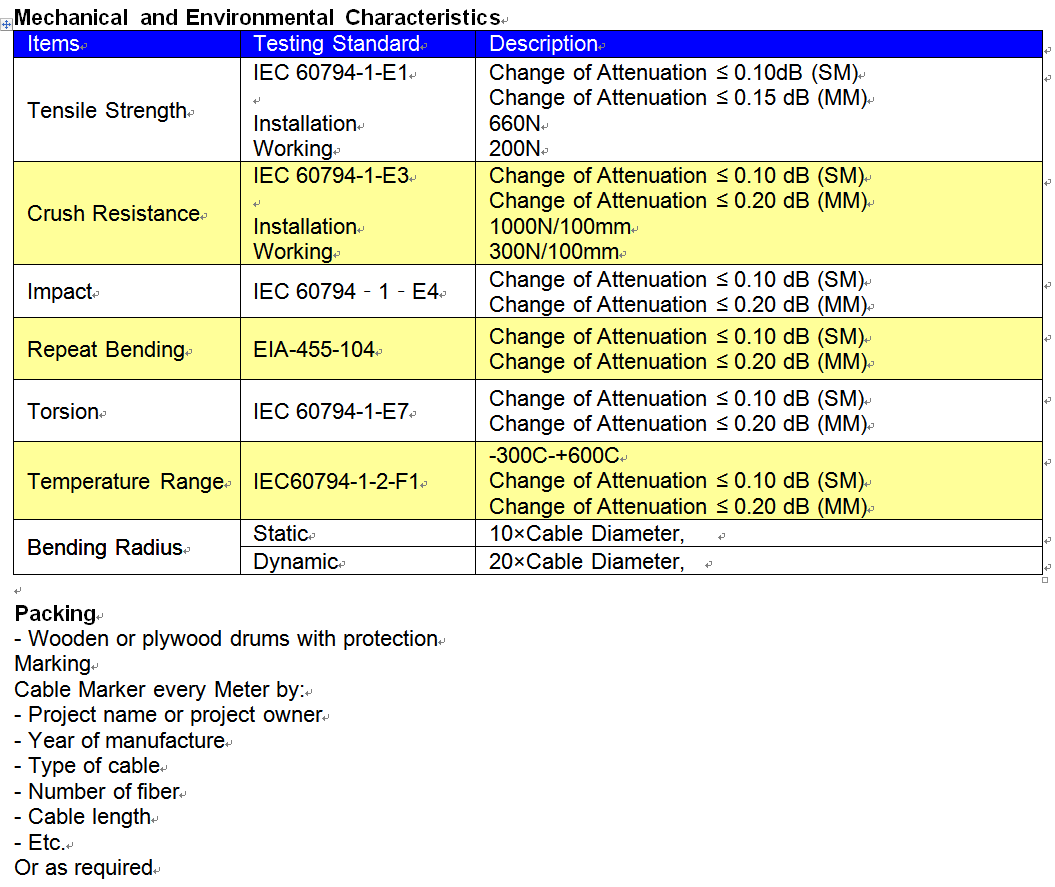The height and width of the screenshot is (887, 1055).
Task: Click the '1000N/100mm' value
Action: click(x=554, y=227)
